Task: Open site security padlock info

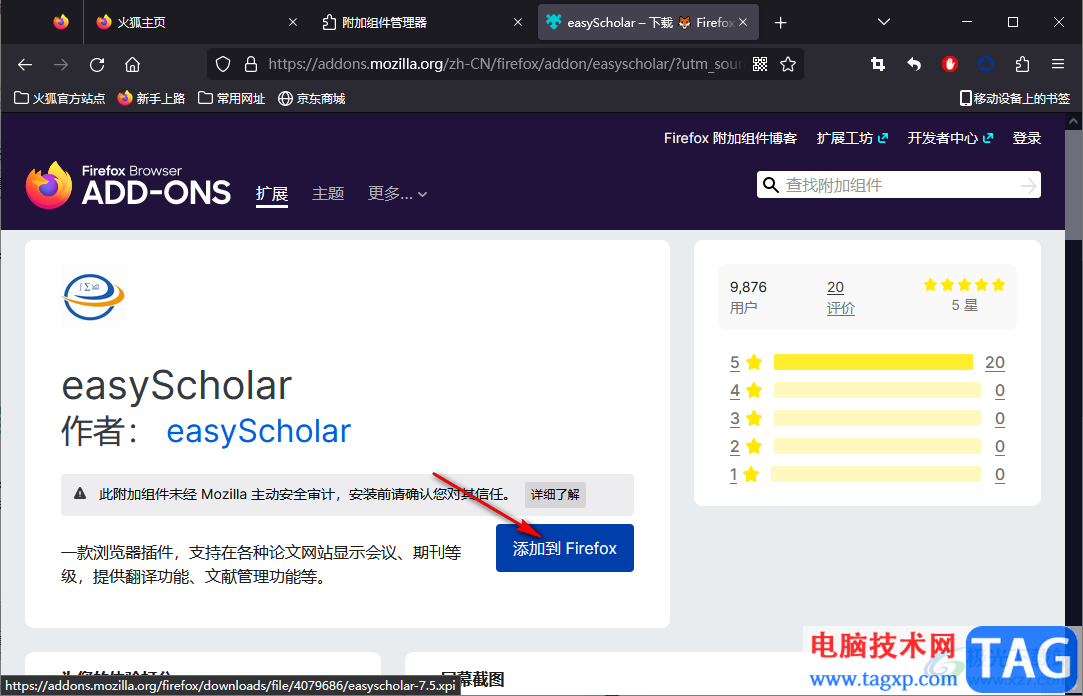Action: tap(251, 64)
